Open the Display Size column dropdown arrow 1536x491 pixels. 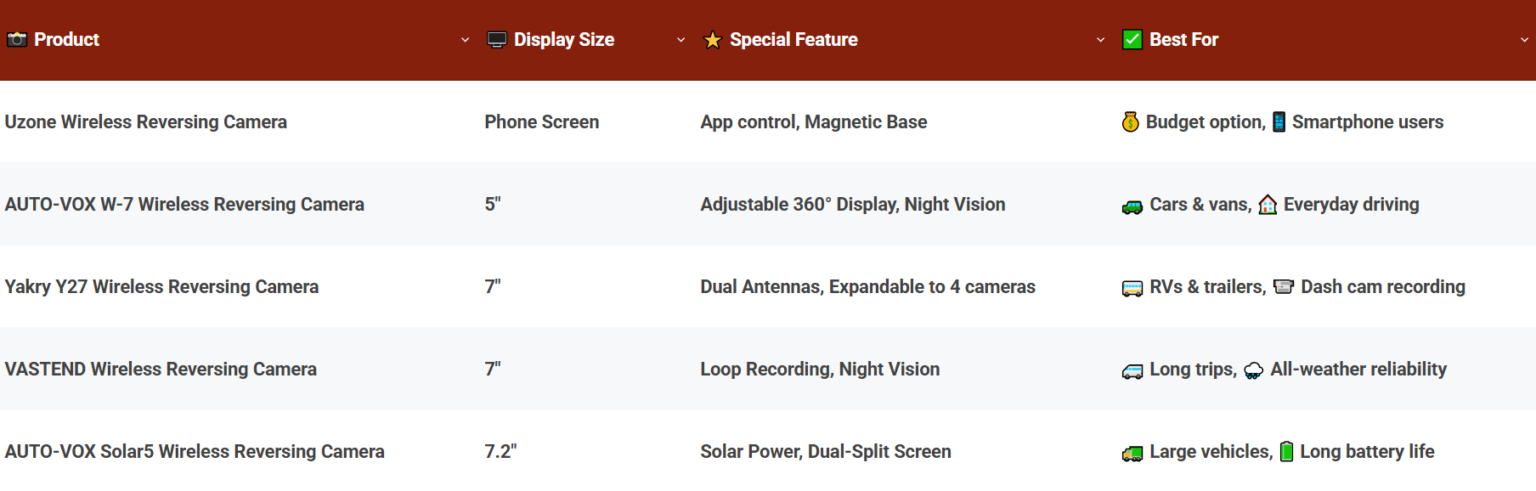point(681,40)
